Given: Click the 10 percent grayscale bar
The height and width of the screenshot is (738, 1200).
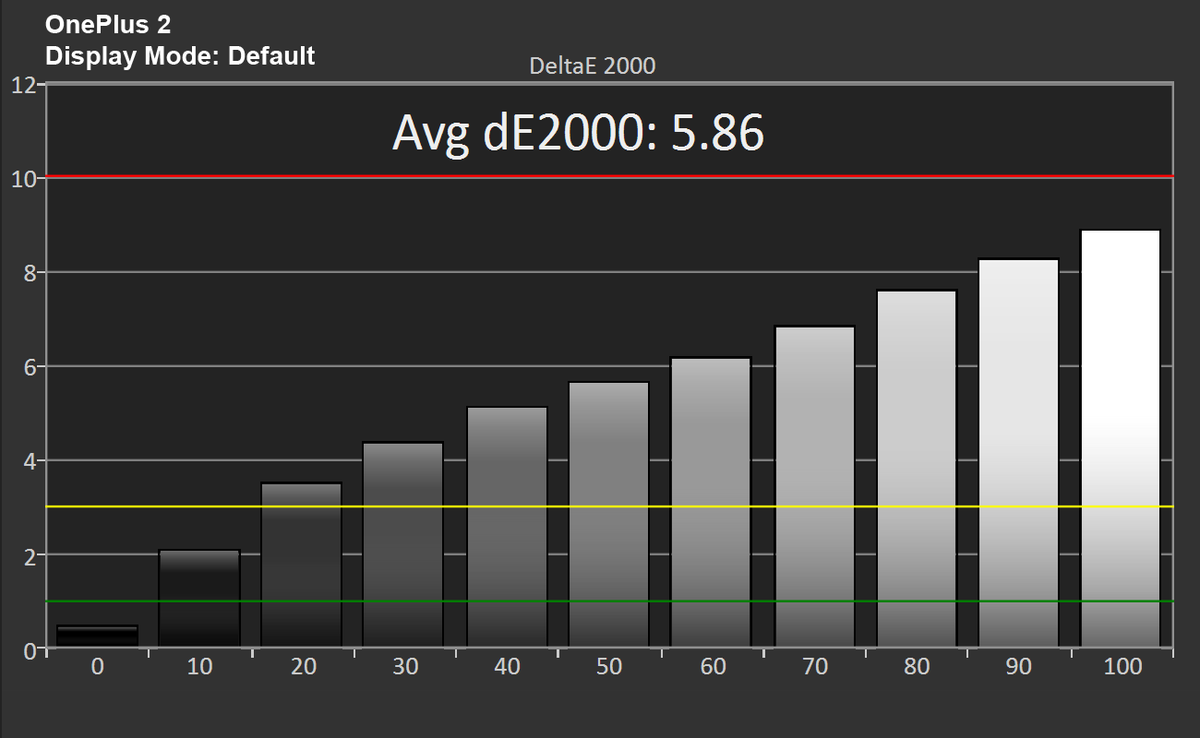Looking at the screenshot, I should [x=200, y=599].
